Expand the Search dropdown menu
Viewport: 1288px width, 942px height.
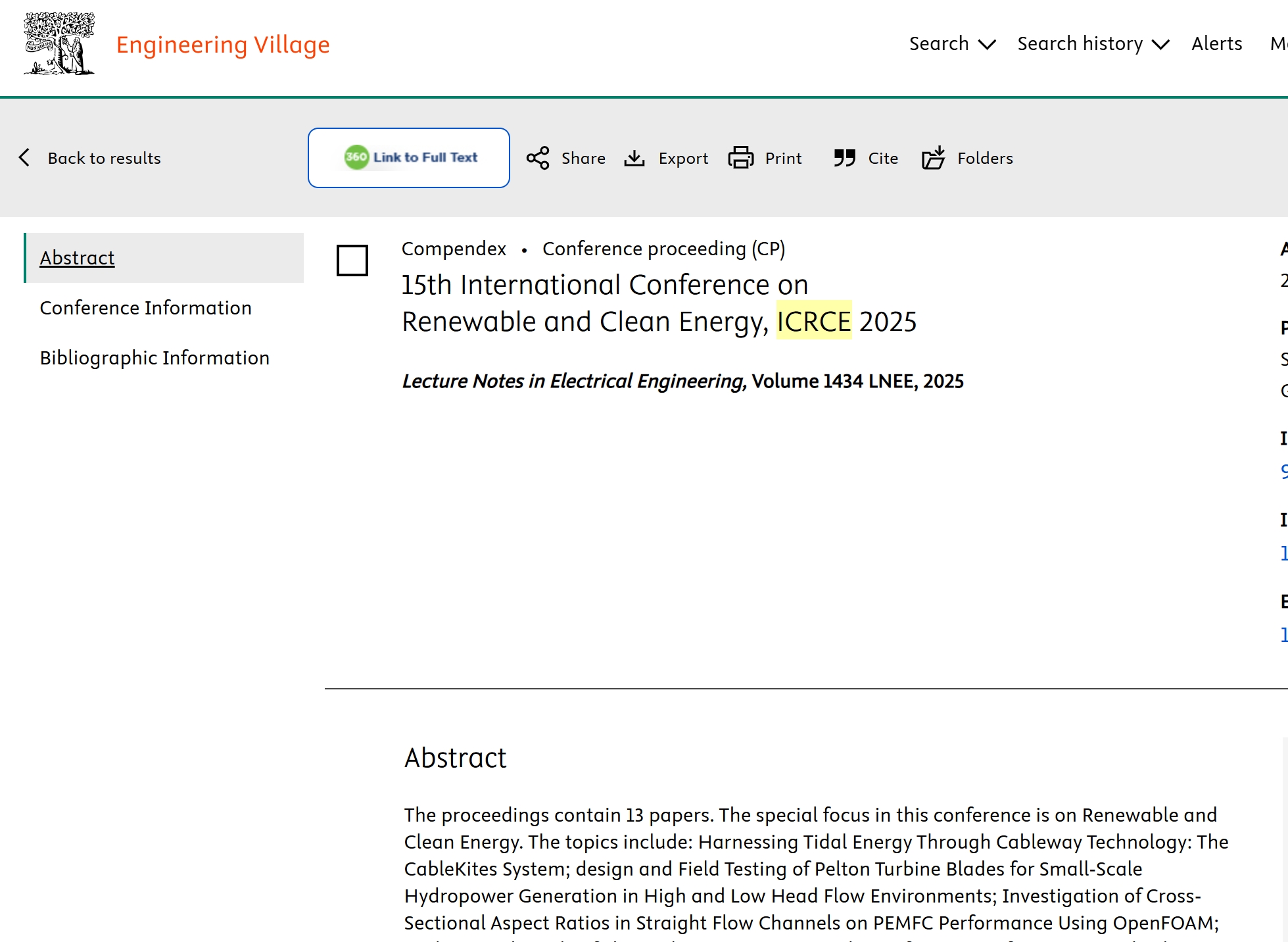pyautogui.click(x=952, y=44)
